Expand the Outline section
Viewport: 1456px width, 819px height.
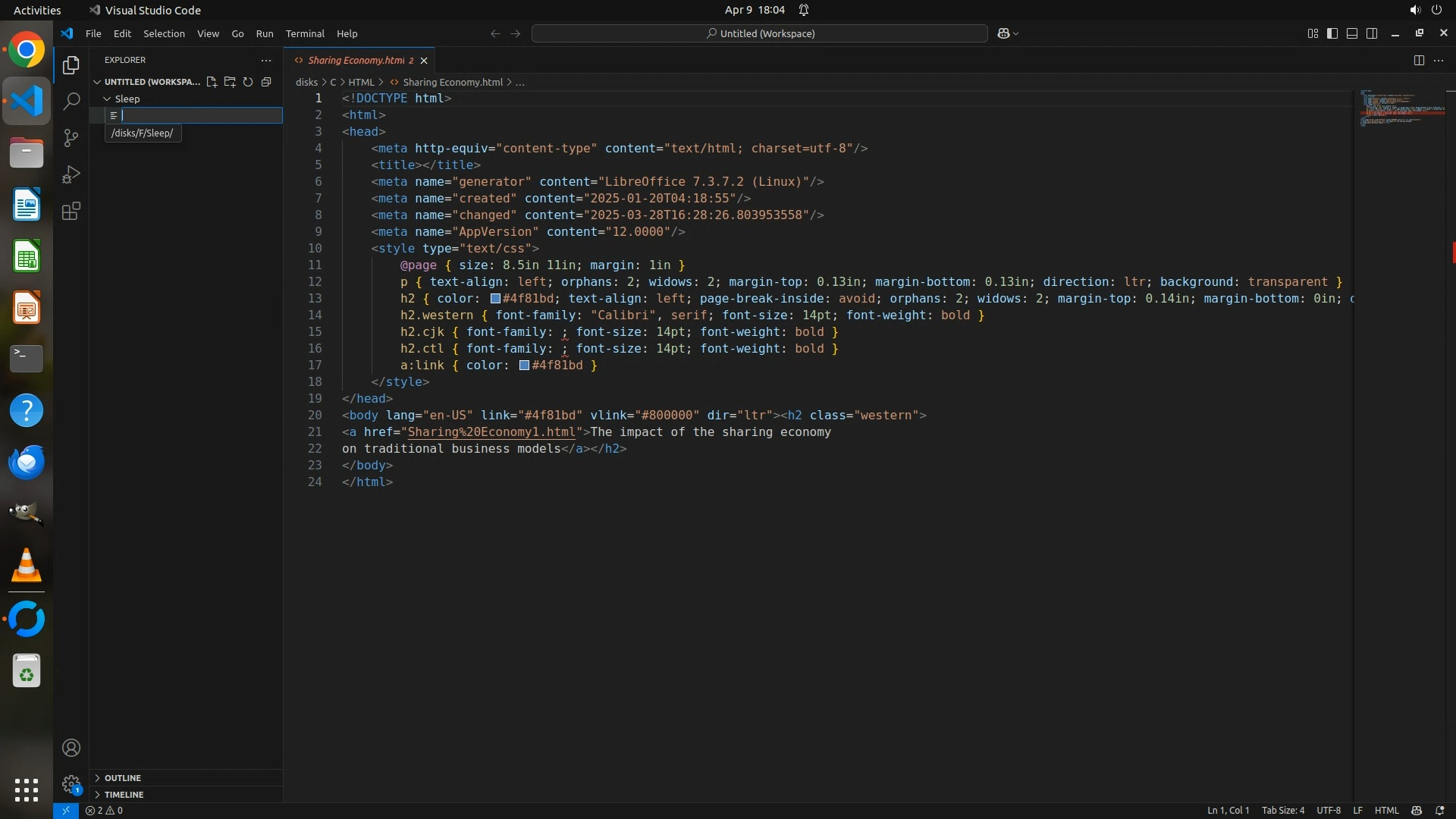click(123, 778)
